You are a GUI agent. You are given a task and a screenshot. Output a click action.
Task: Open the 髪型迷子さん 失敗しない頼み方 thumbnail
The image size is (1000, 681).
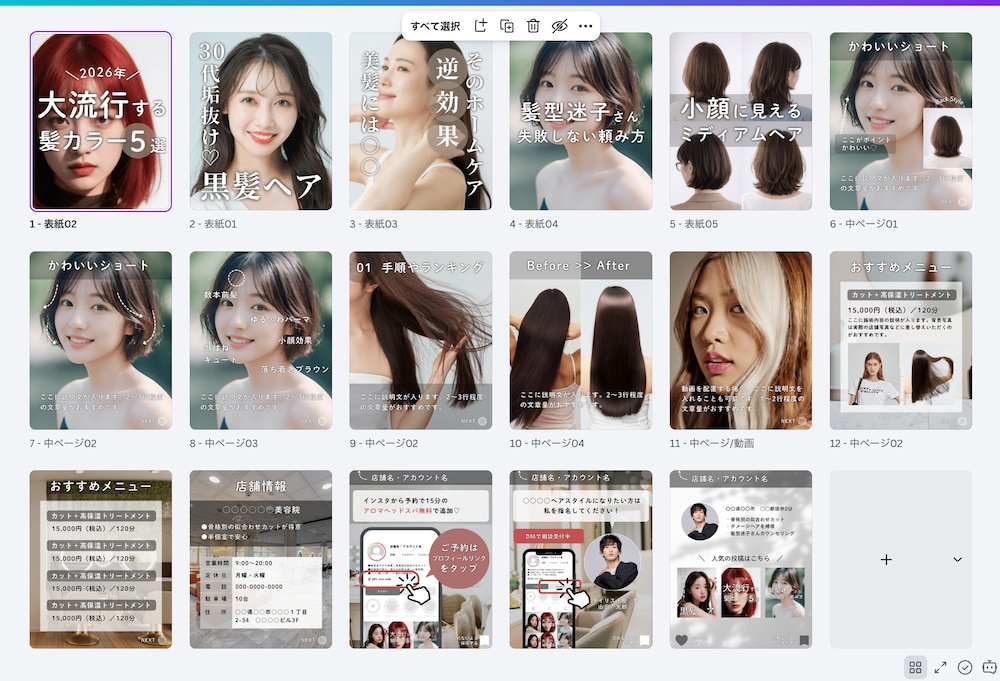581,121
